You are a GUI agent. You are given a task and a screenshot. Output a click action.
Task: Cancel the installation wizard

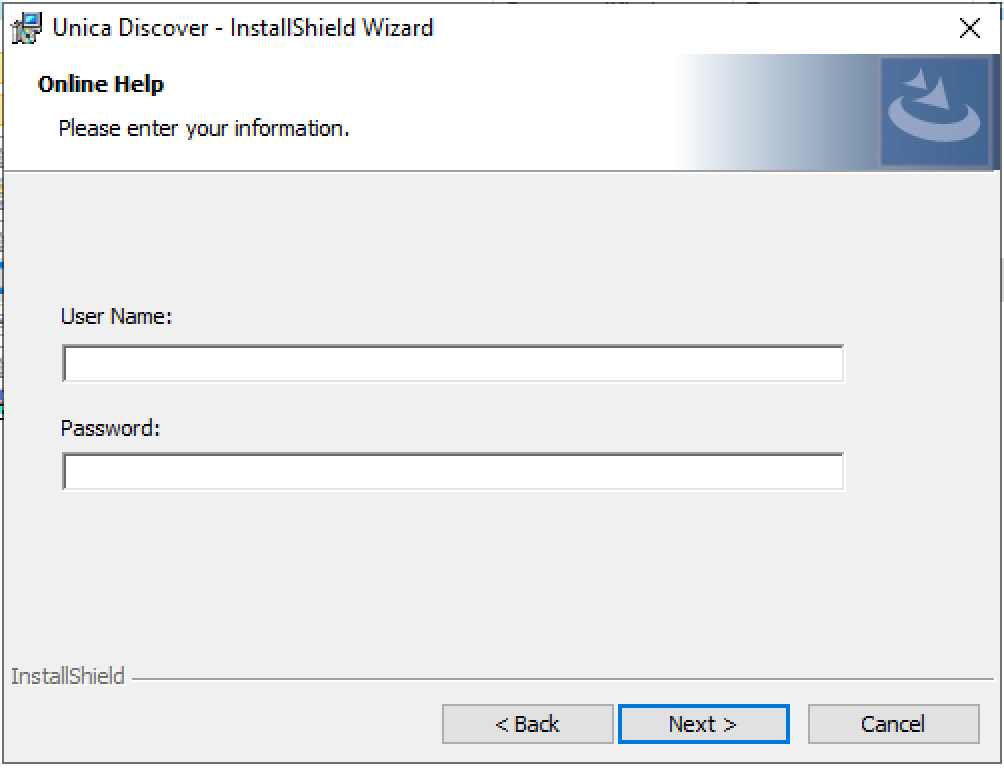coord(893,724)
